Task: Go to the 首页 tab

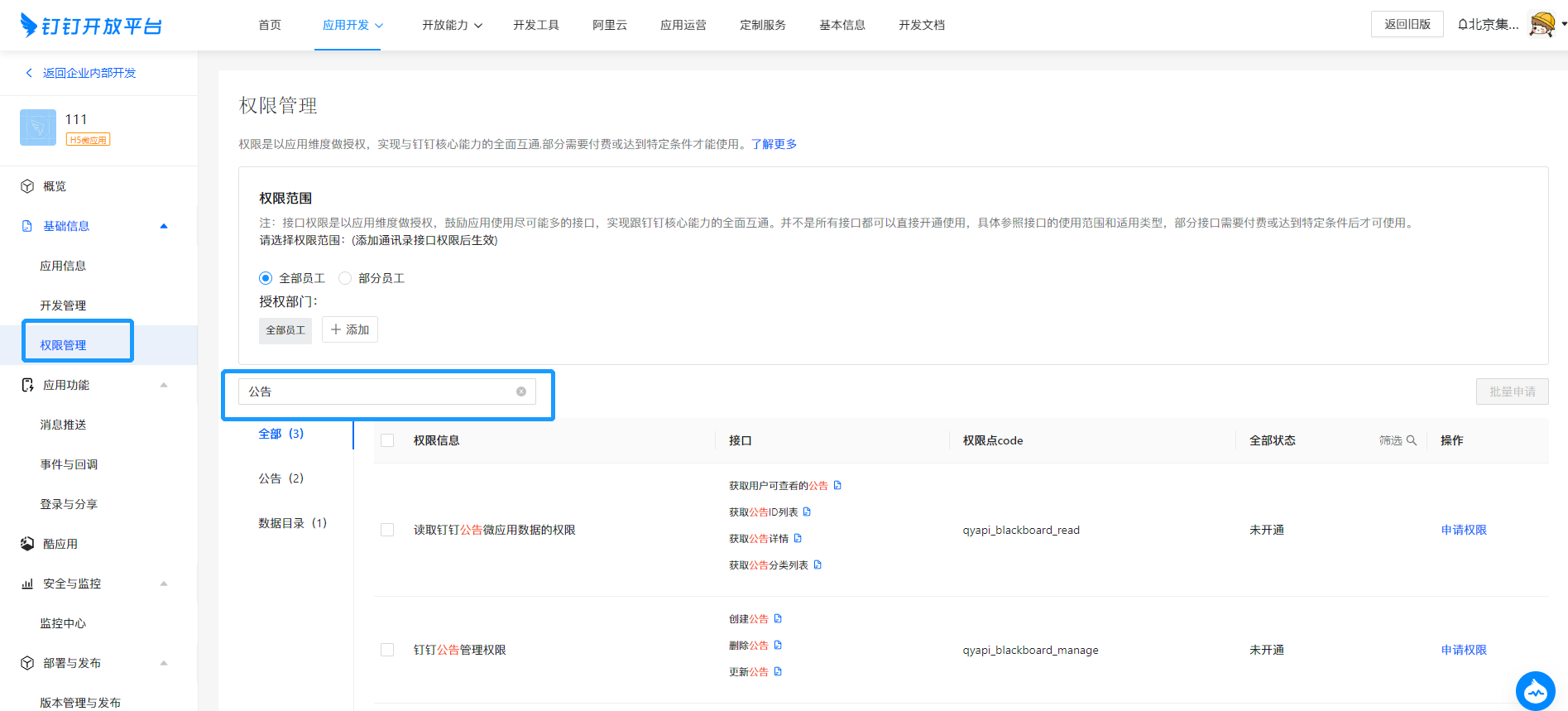Action: (270, 25)
